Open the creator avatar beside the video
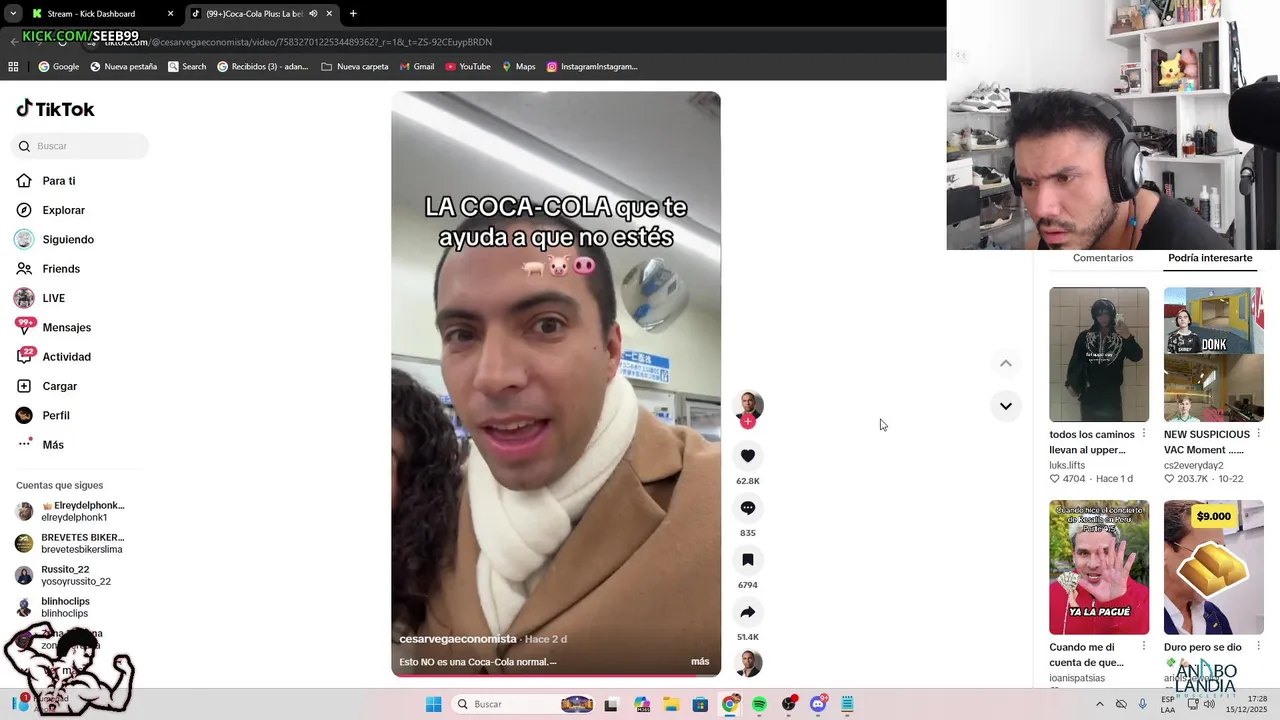This screenshot has width=1280, height=720. [748, 404]
